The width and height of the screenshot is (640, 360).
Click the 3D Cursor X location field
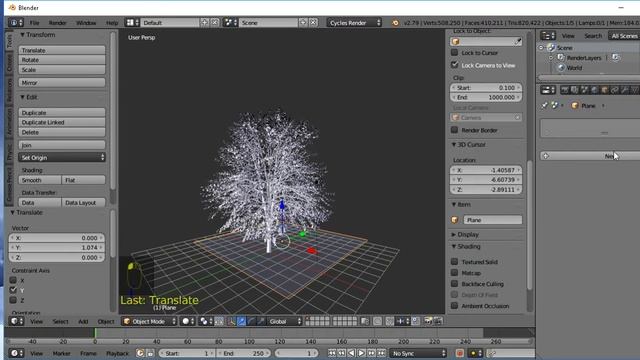tap(486, 170)
